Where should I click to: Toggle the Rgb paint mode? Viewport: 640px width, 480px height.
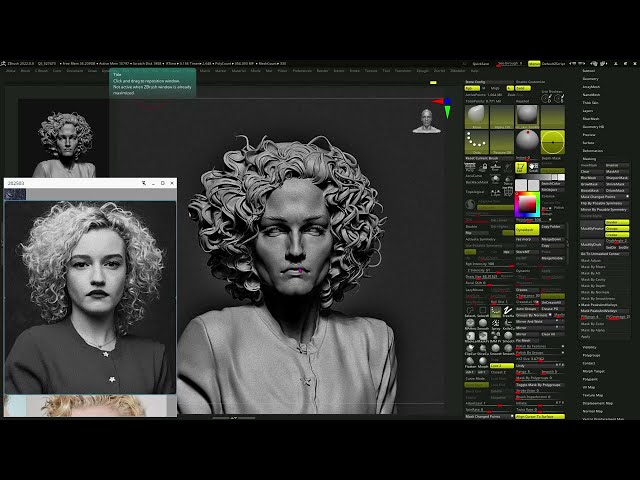point(472,88)
